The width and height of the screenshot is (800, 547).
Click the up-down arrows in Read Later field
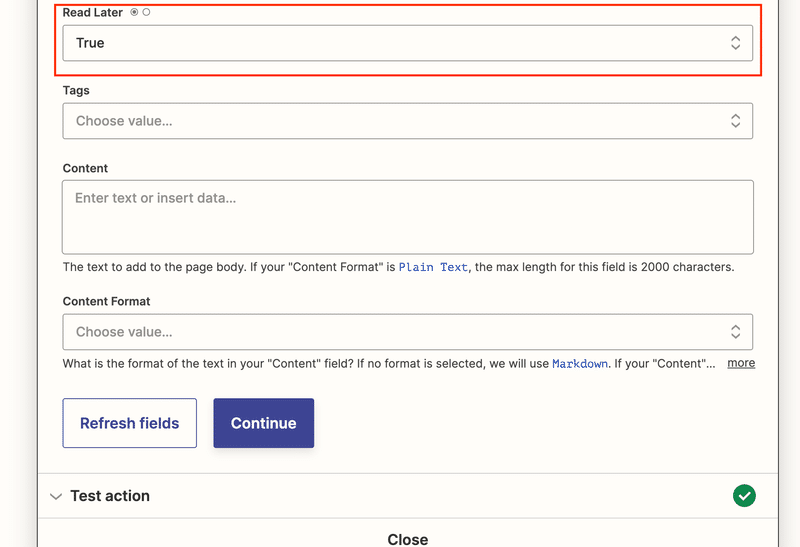(735, 43)
